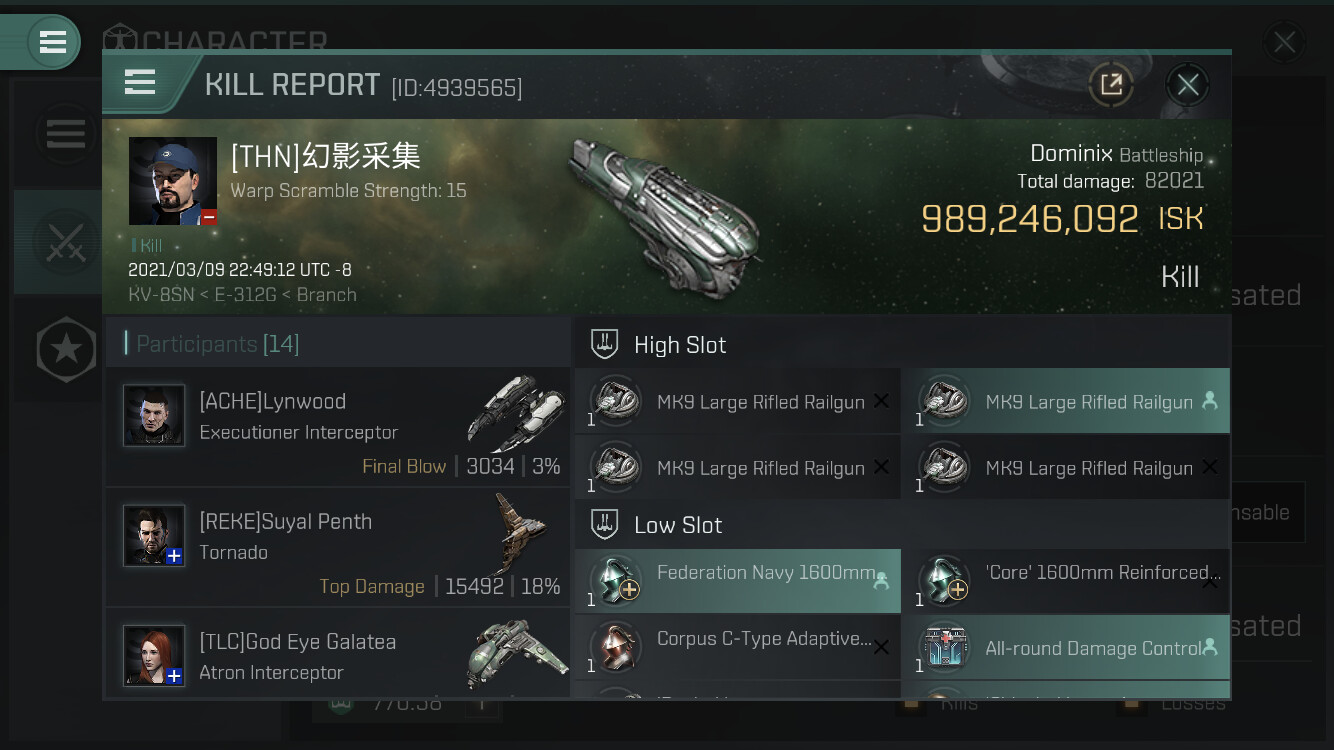Viewport: 1334px width, 750px height.
Task: Click the victim's character portrait
Action: point(173,181)
